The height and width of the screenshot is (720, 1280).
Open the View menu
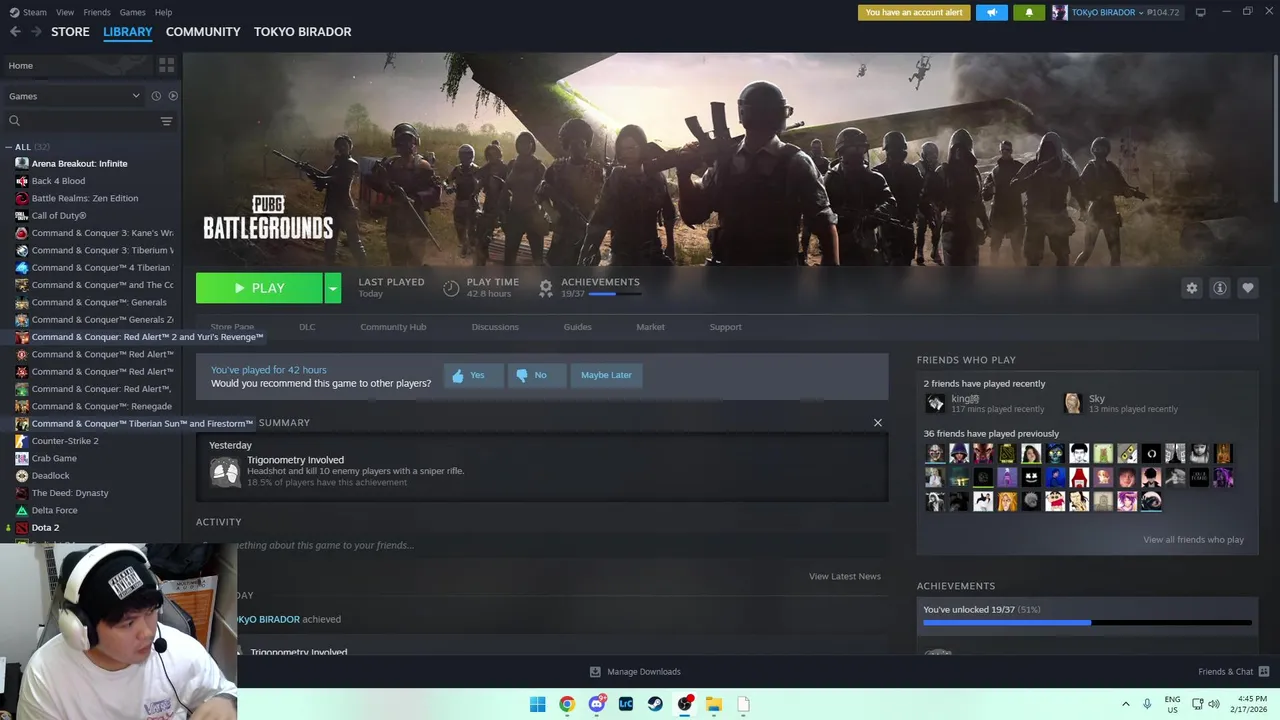pyautogui.click(x=65, y=12)
